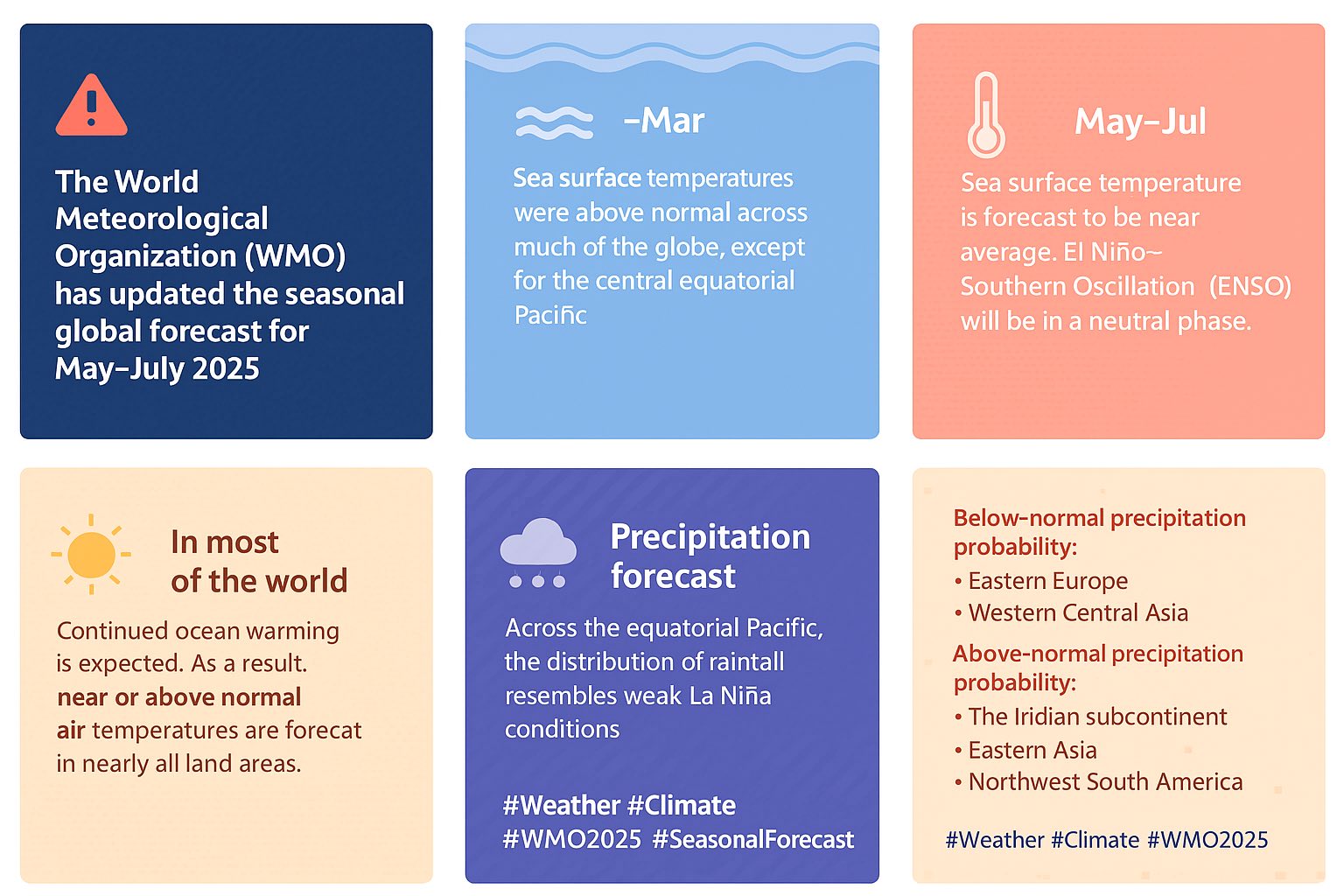Click the red warning triangle icon
1344x896 pixels.
pos(91,106)
